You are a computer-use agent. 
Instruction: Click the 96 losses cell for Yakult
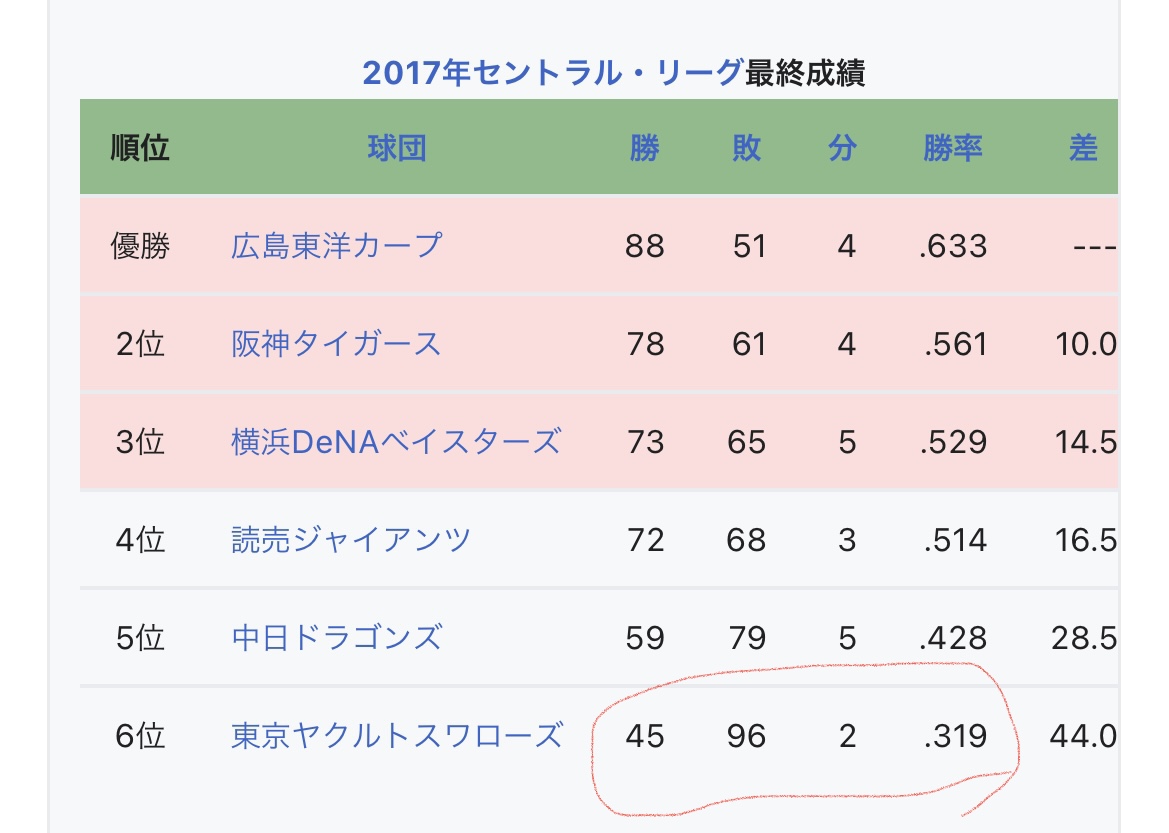click(x=746, y=737)
